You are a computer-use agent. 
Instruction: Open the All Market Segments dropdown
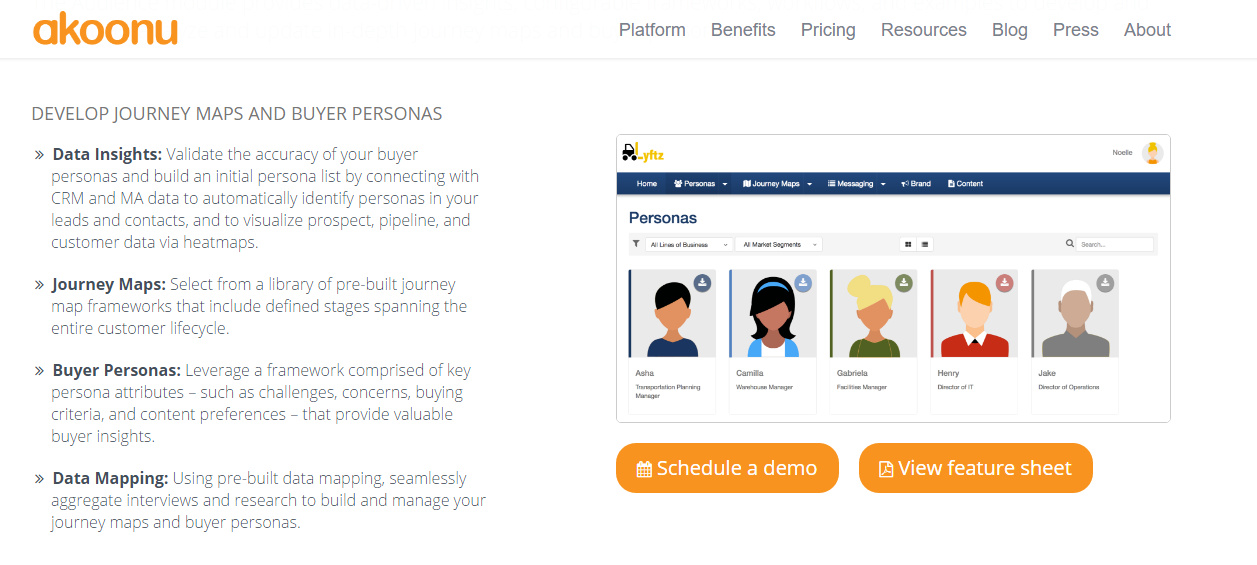coord(779,244)
